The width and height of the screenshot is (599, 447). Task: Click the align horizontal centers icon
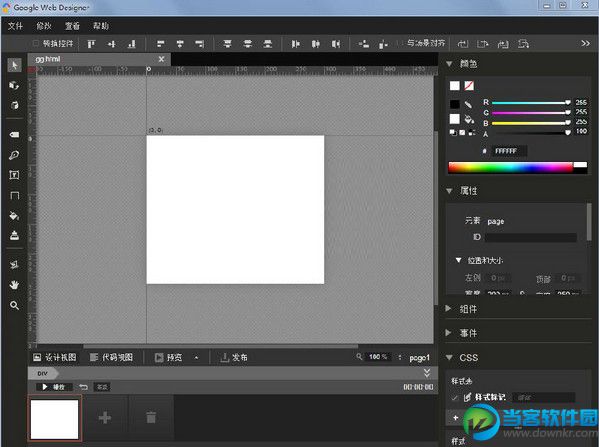click(x=180, y=44)
